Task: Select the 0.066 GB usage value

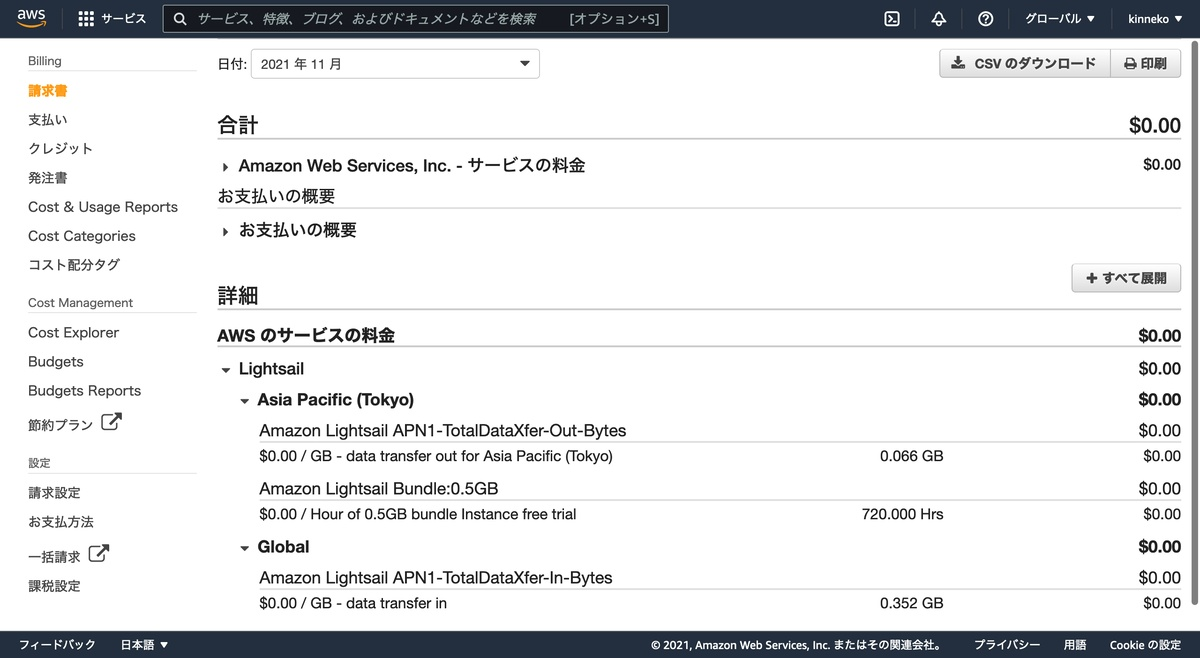Action: click(911, 456)
